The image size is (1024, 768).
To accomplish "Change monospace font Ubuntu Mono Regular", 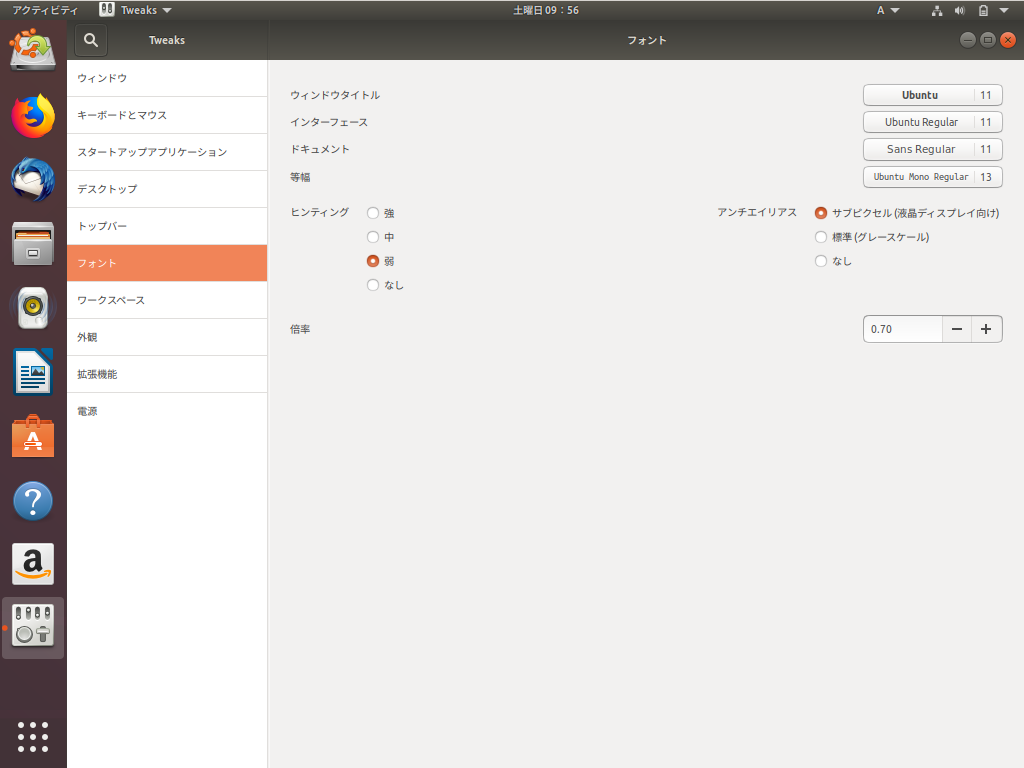I will (x=933, y=177).
